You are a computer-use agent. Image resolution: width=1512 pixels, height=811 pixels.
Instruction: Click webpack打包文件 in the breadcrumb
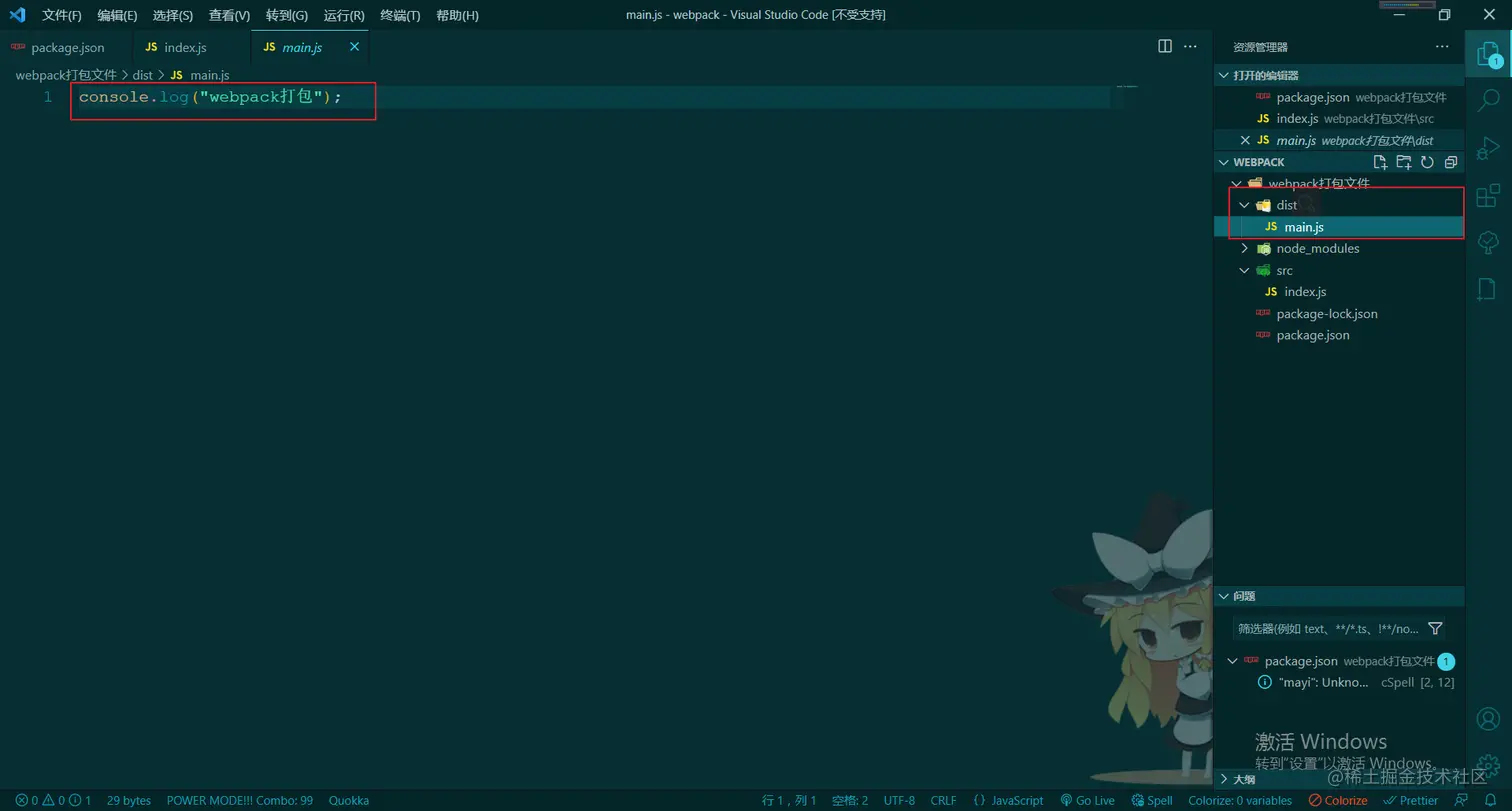pyautogui.click(x=66, y=75)
